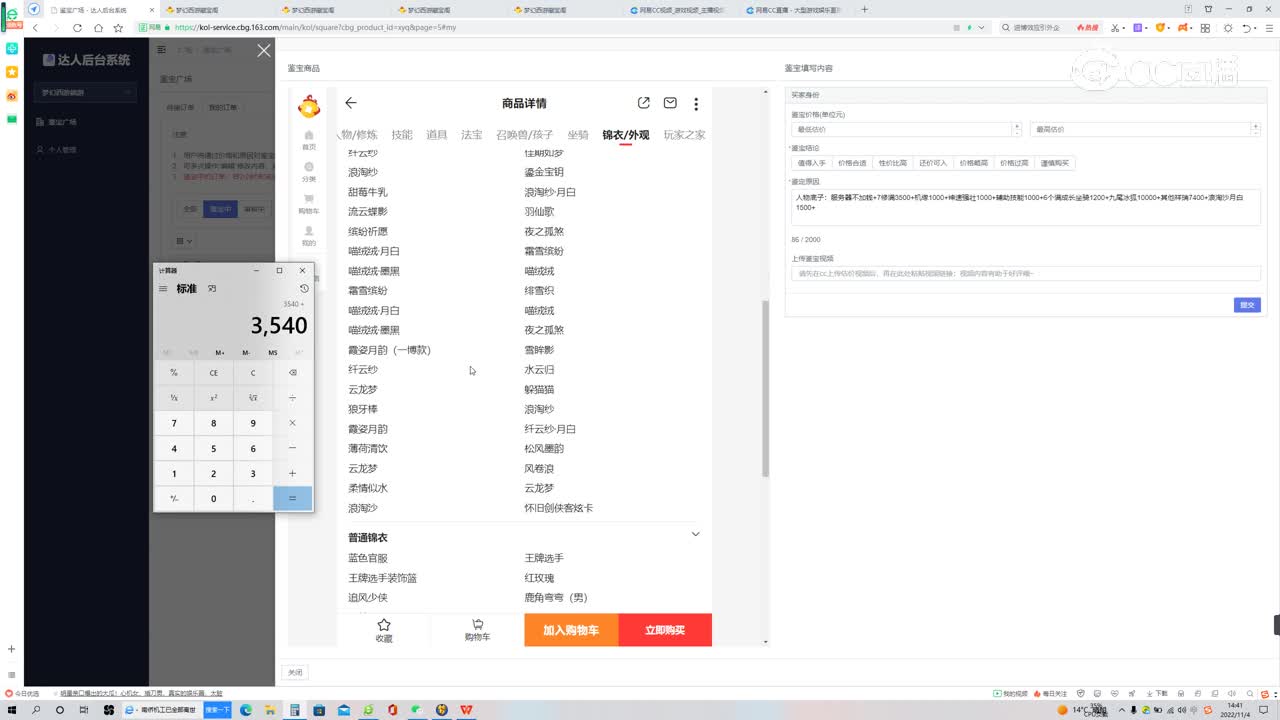
Task: Switch to the 坐骑 tab
Action: click(x=578, y=135)
